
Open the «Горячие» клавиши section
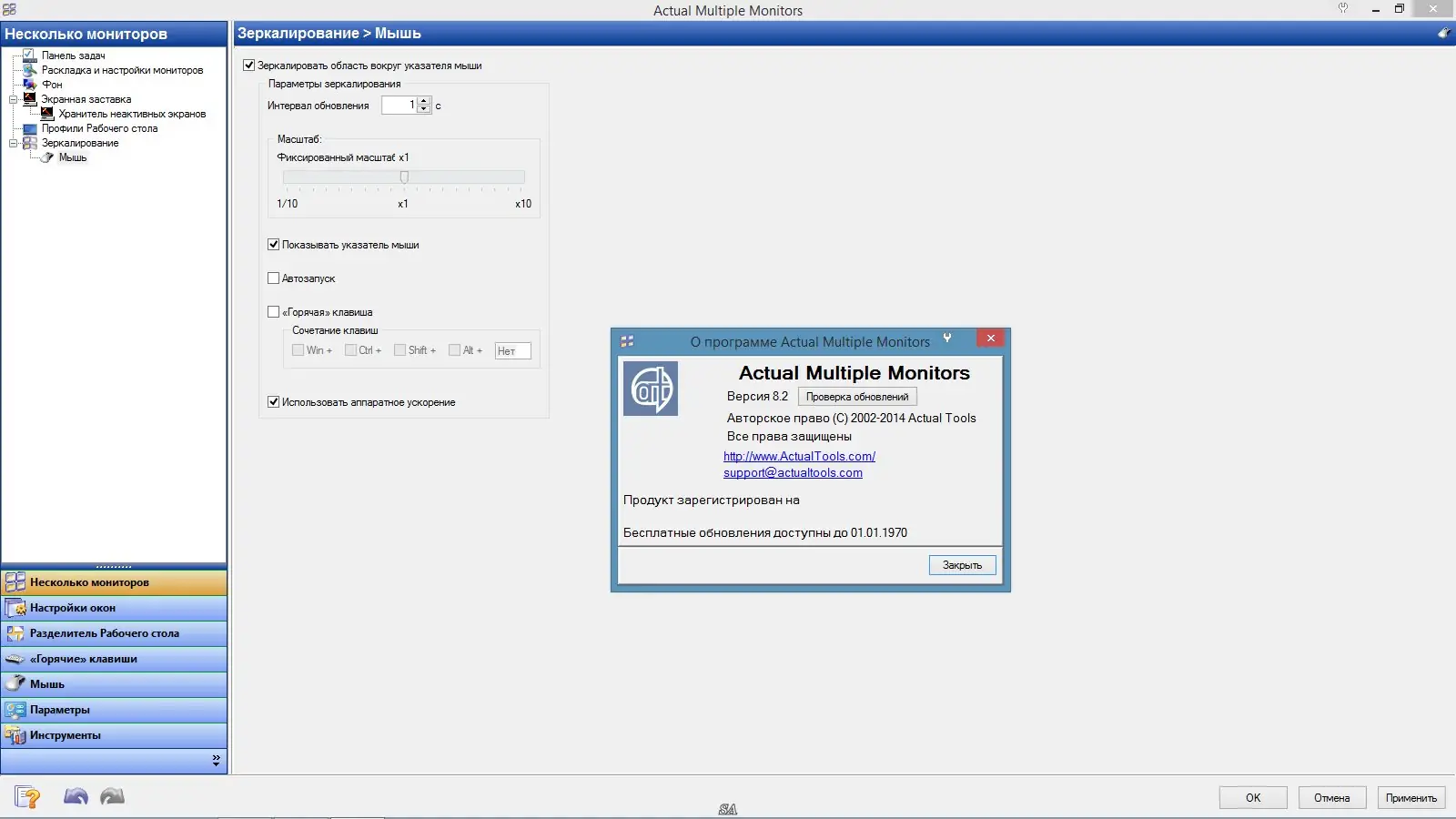point(114,659)
